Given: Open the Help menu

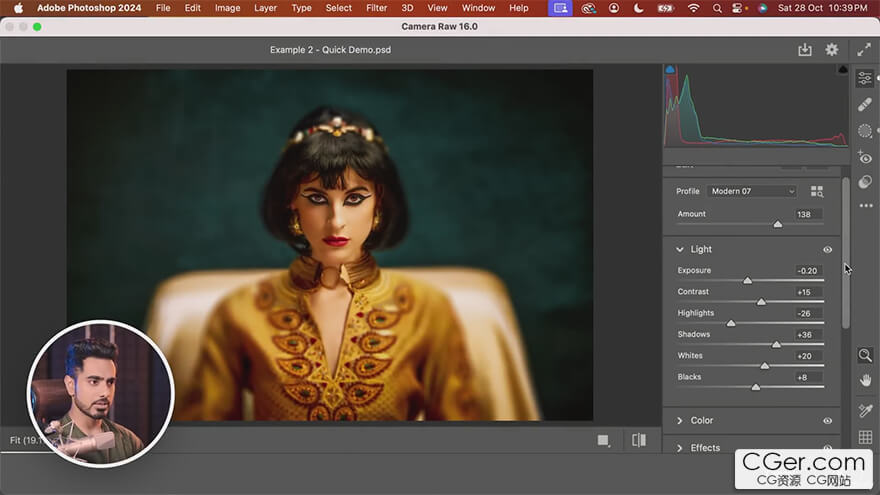Looking at the screenshot, I should 519,8.
